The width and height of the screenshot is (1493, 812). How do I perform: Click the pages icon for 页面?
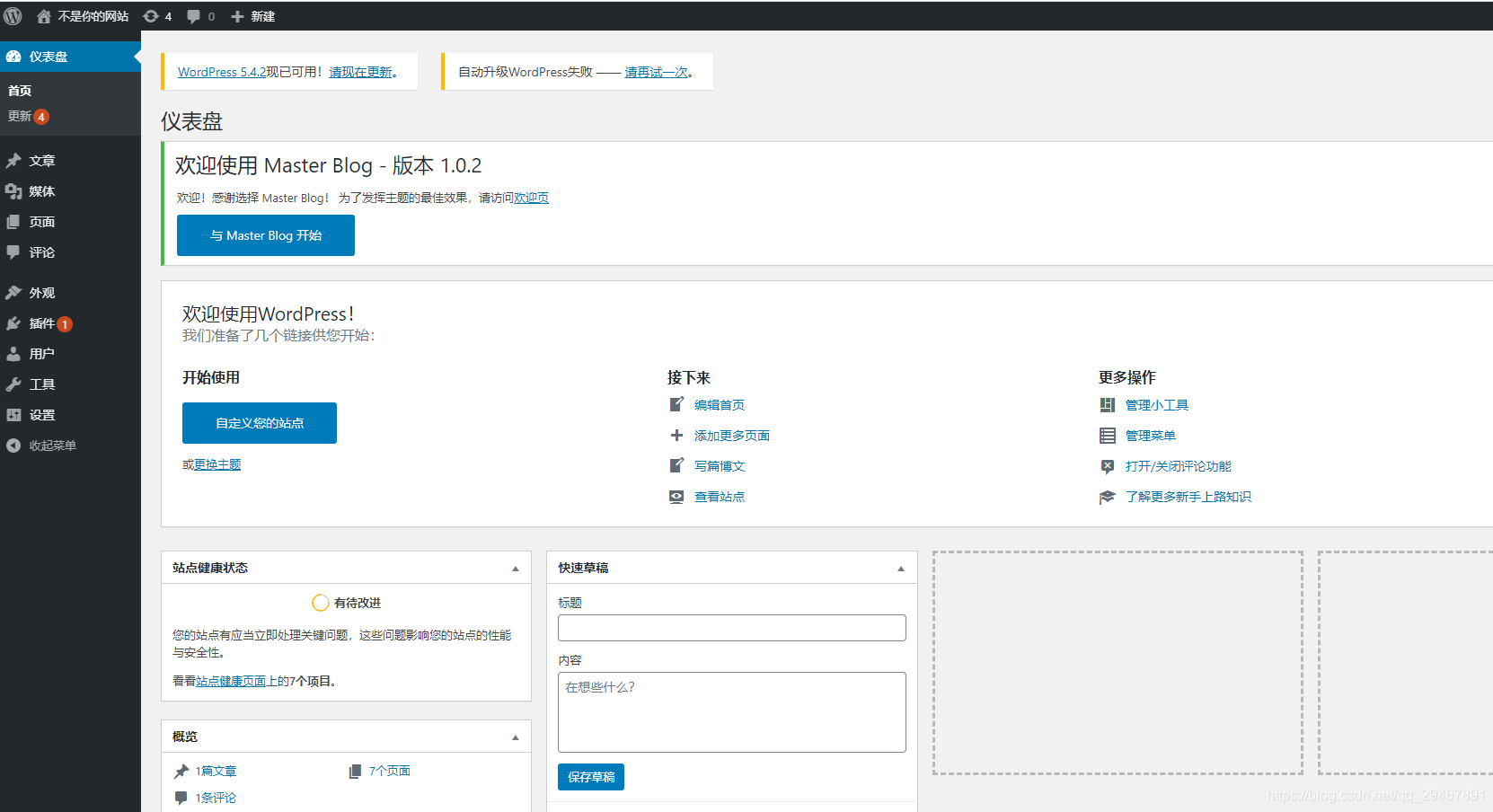pyautogui.click(x=13, y=222)
